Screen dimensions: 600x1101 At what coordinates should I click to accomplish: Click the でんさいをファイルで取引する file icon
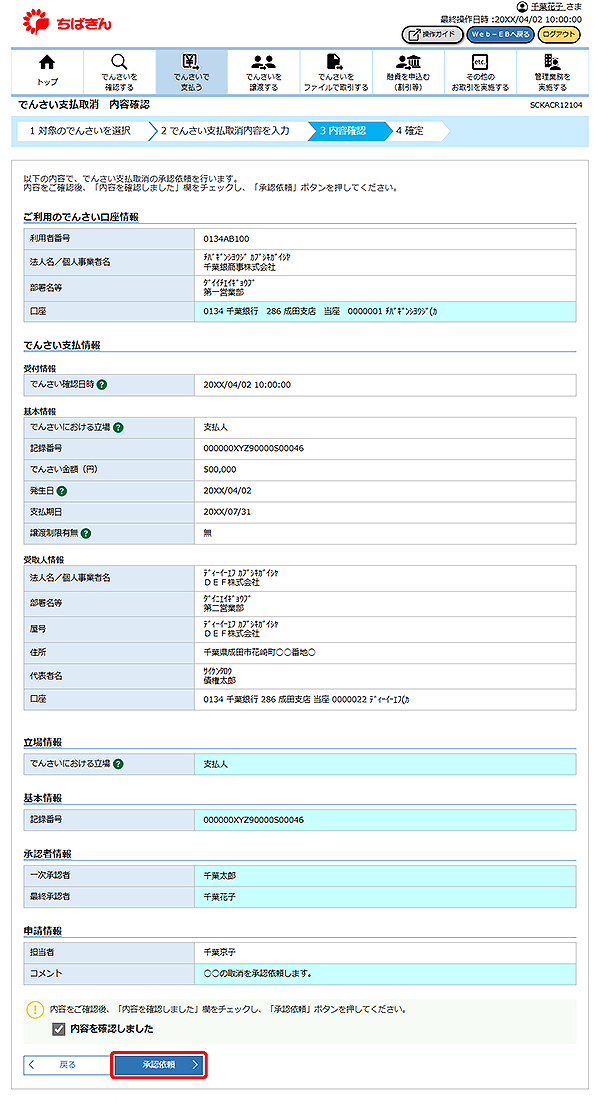[x=335, y=62]
